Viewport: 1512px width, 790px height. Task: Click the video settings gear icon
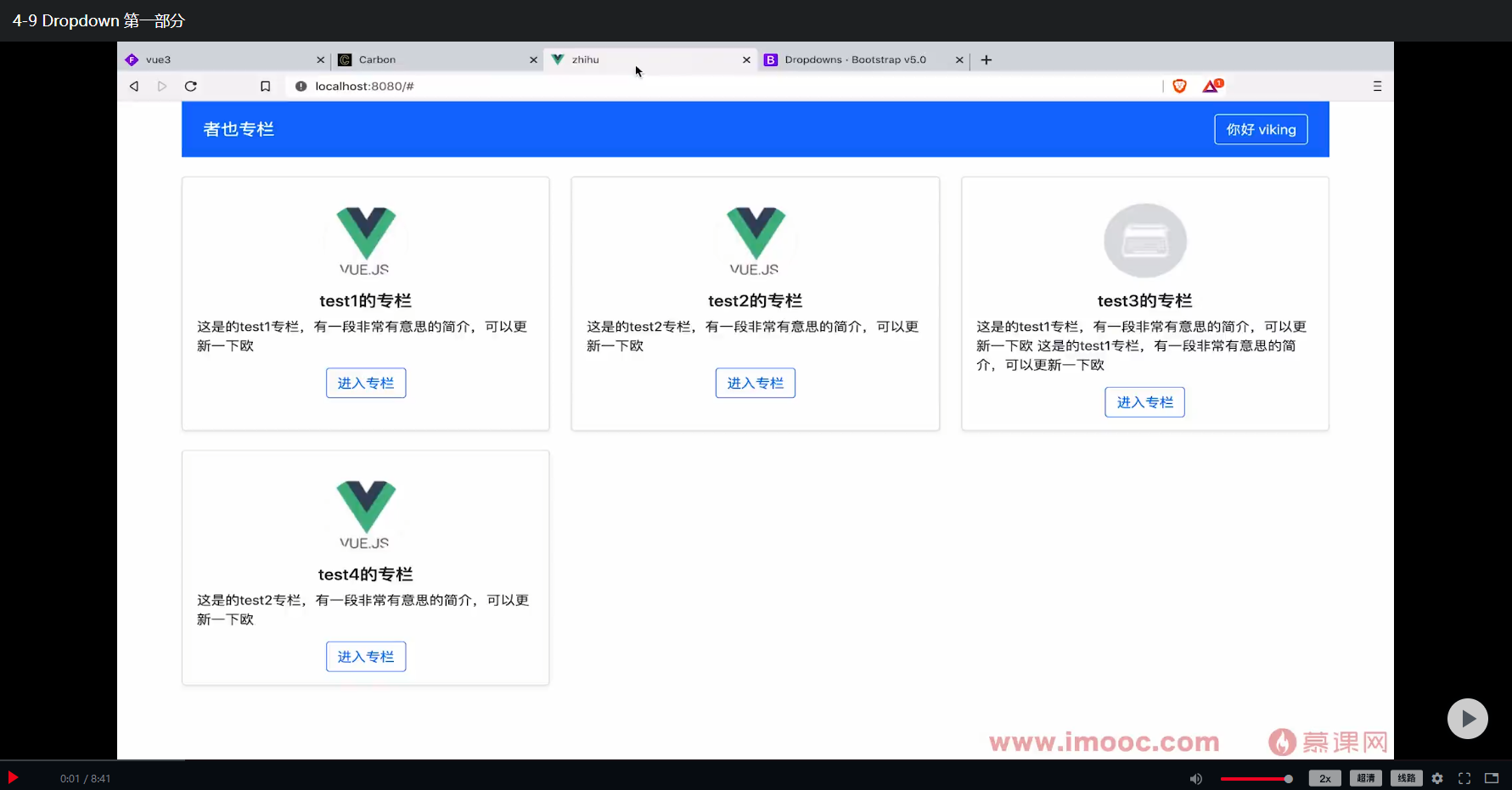1437,778
